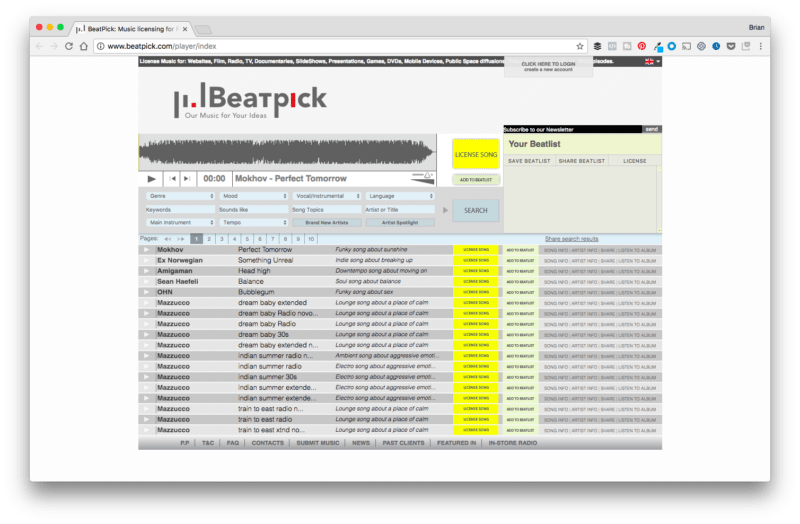Open the CONTACTS footer link

(267, 443)
